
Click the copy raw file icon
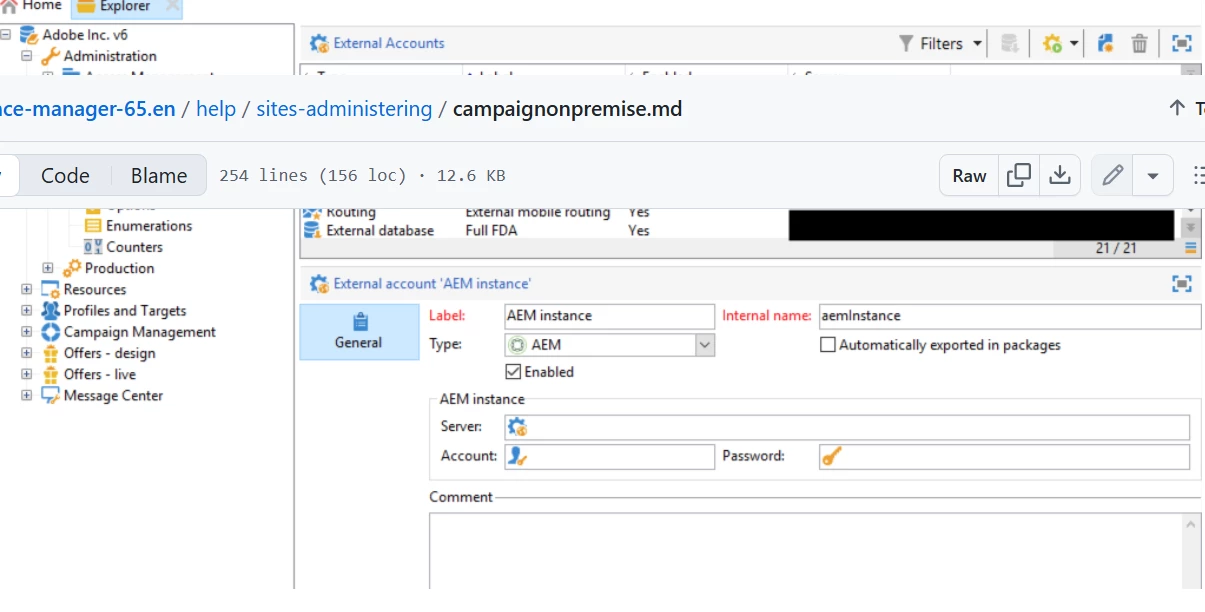tap(1019, 175)
